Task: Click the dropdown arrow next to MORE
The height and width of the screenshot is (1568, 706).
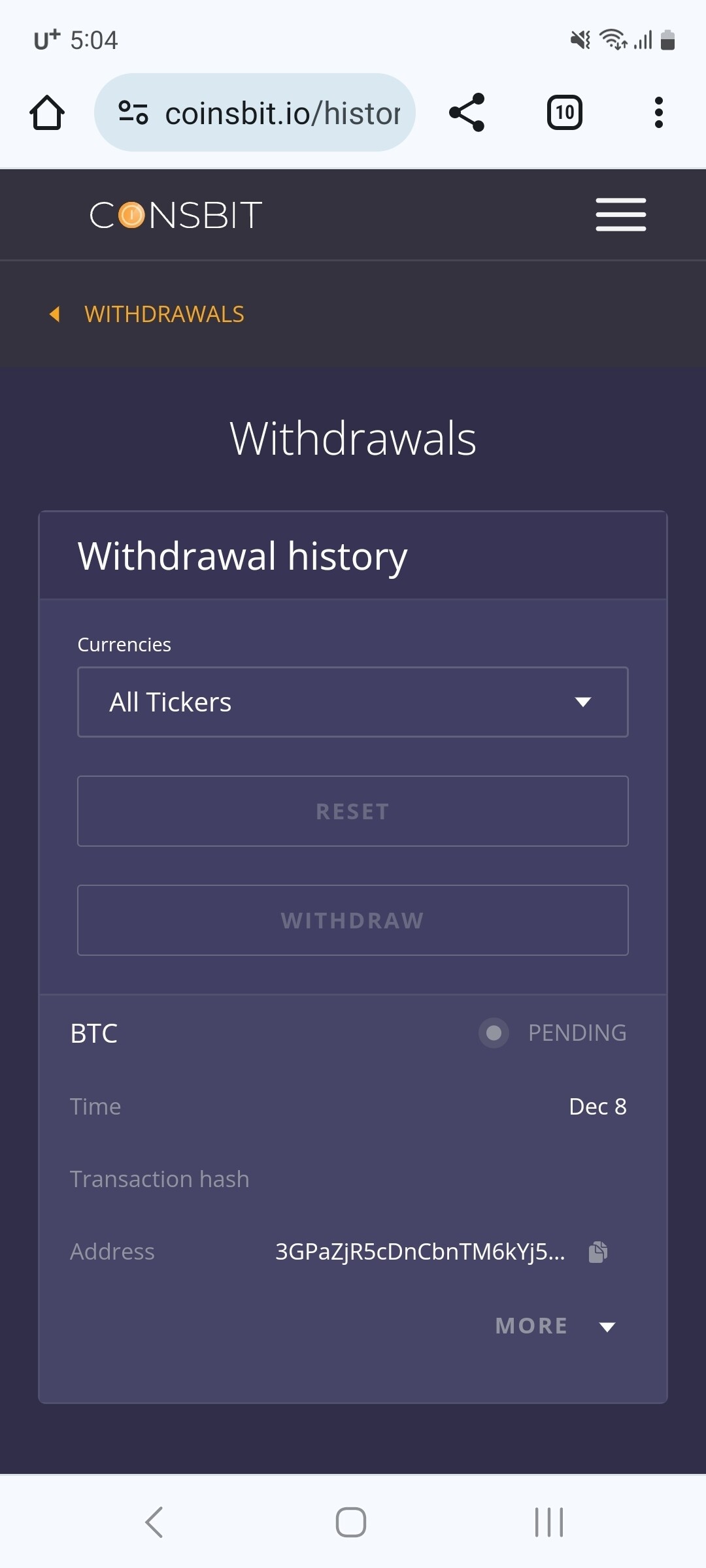Action: 607,1326
